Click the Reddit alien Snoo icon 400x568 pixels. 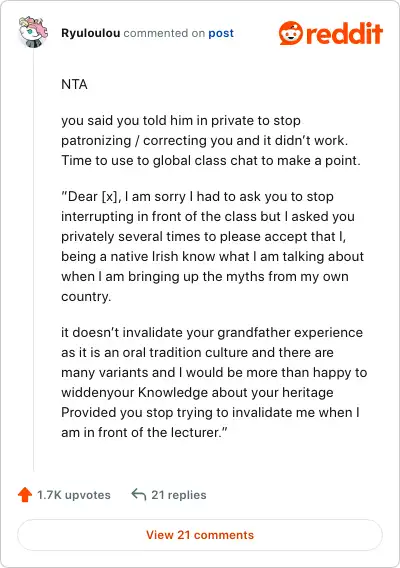[291, 33]
